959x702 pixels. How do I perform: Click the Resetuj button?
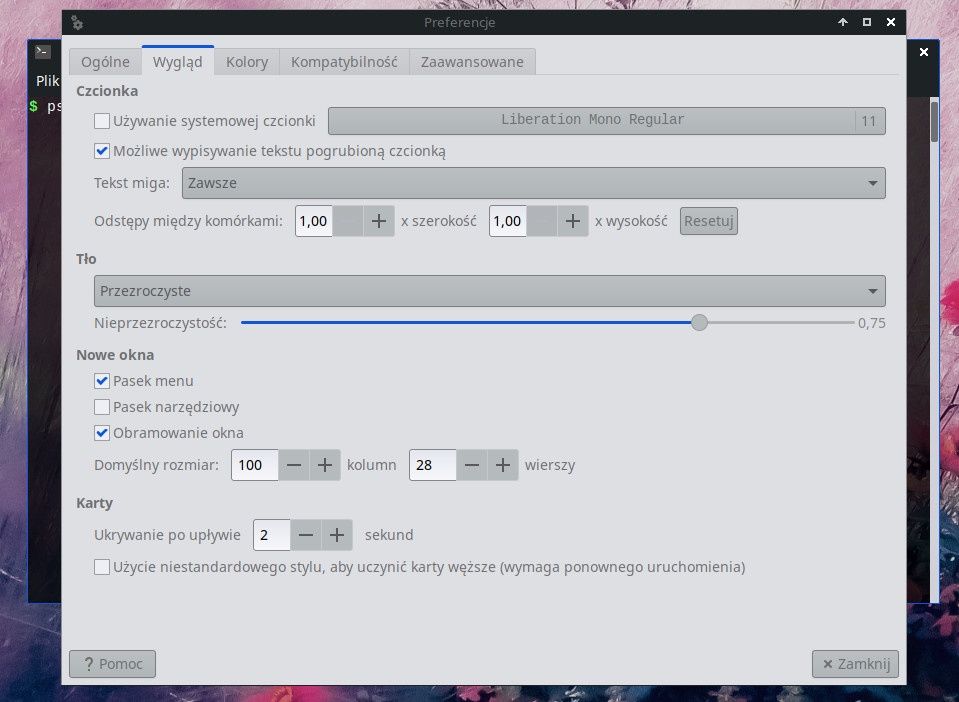point(709,221)
